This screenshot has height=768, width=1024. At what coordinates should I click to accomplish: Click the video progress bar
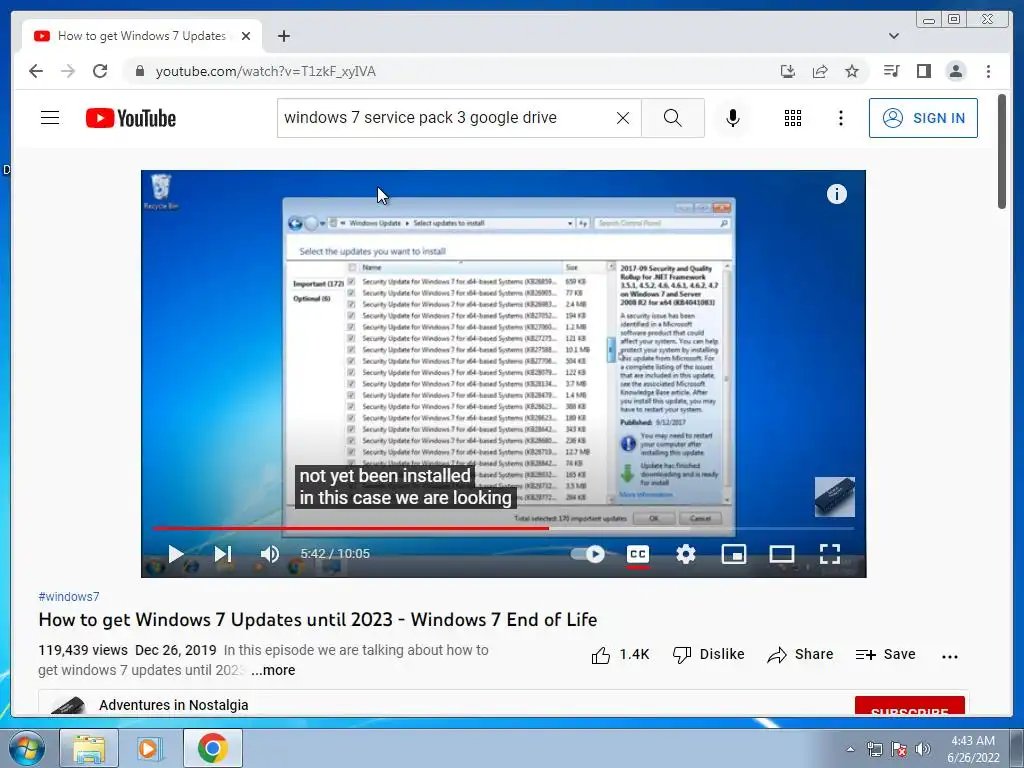[x=503, y=528]
